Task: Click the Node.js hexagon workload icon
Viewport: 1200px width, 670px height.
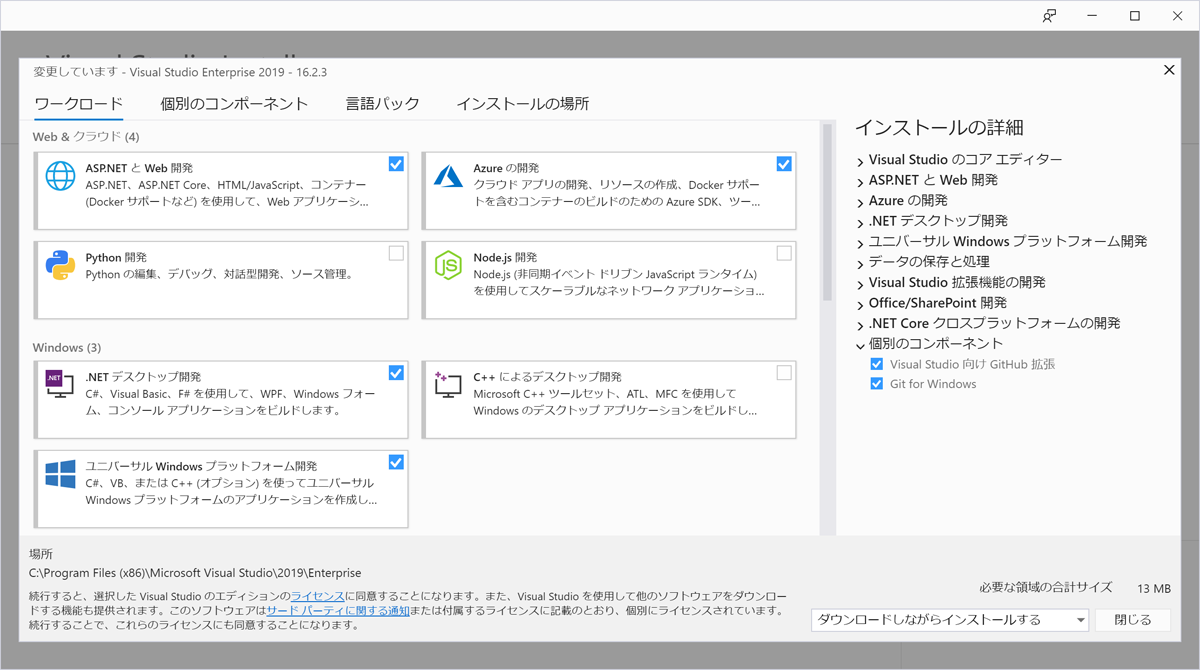Action: click(448, 265)
